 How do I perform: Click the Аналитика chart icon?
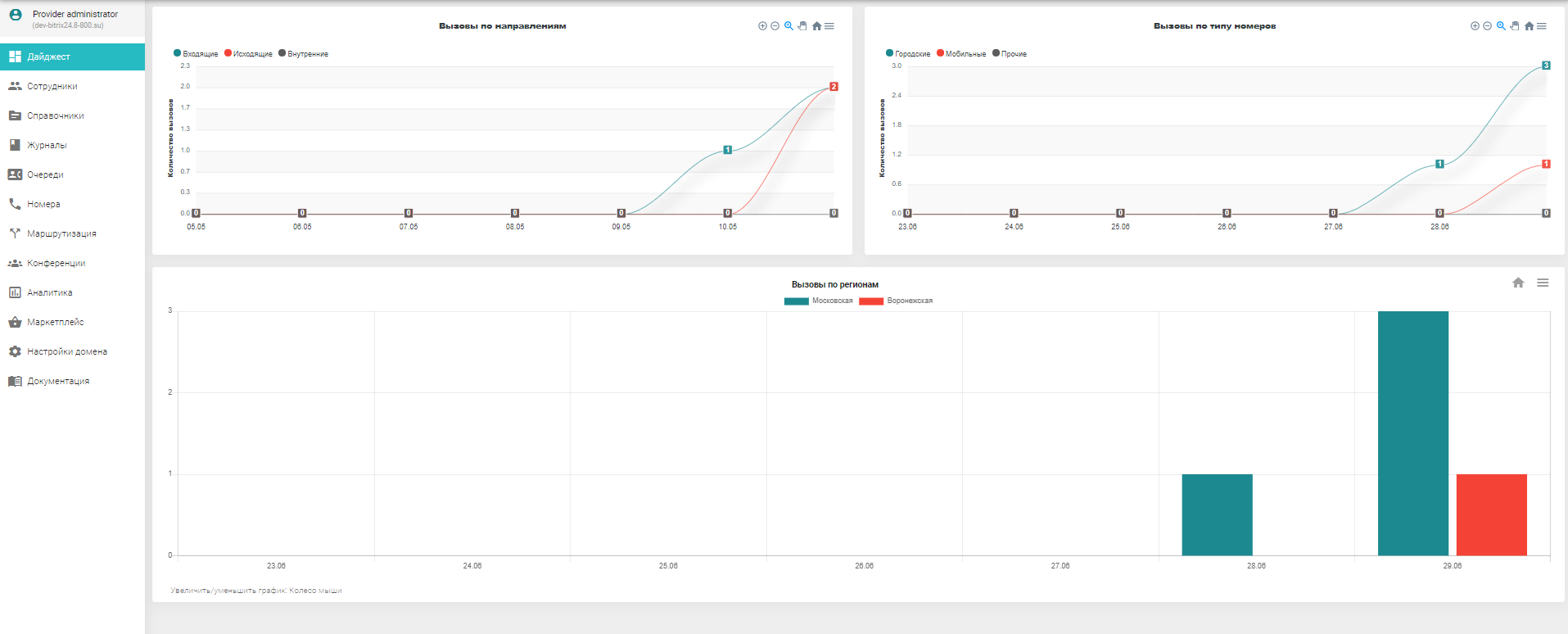(15, 292)
